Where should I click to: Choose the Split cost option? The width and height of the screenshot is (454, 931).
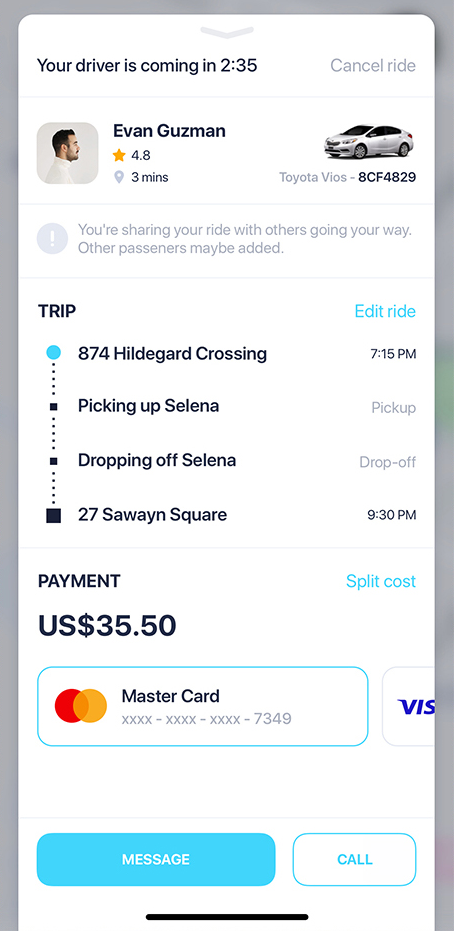tap(381, 581)
